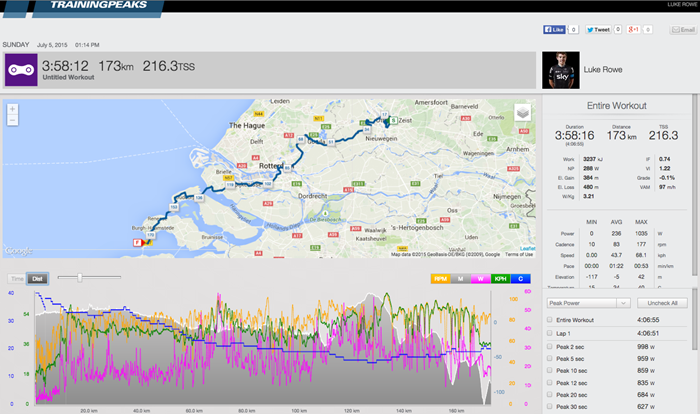The height and width of the screenshot is (414, 700).
Task: Click the Entire Workout heading
Action: [x=617, y=106]
